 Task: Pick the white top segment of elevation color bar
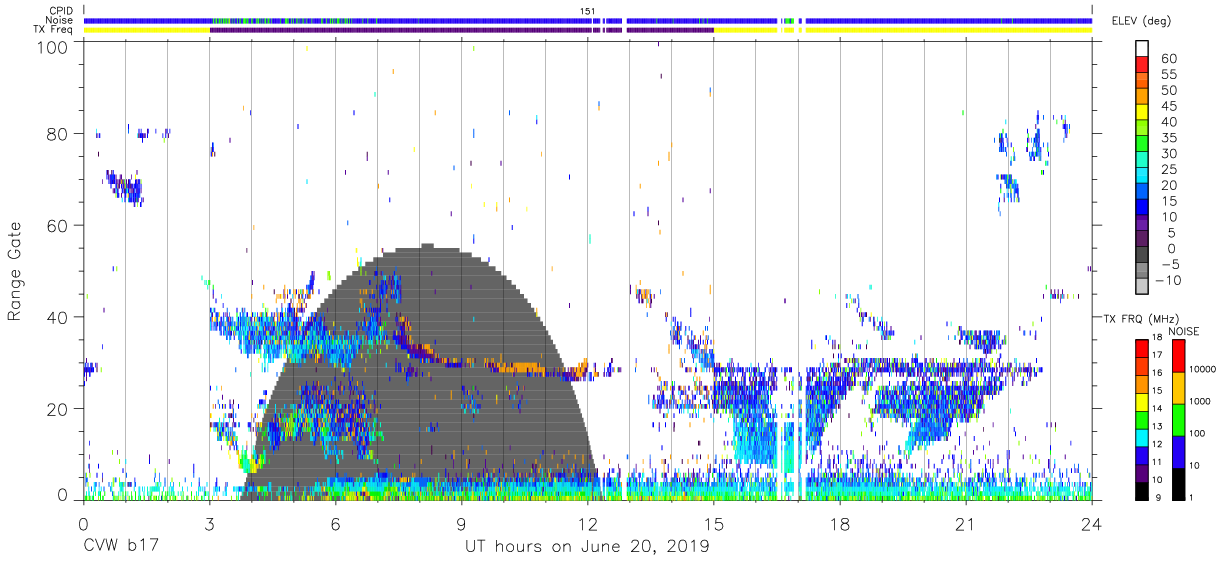pyautogui.click(x=1141, y=48)
